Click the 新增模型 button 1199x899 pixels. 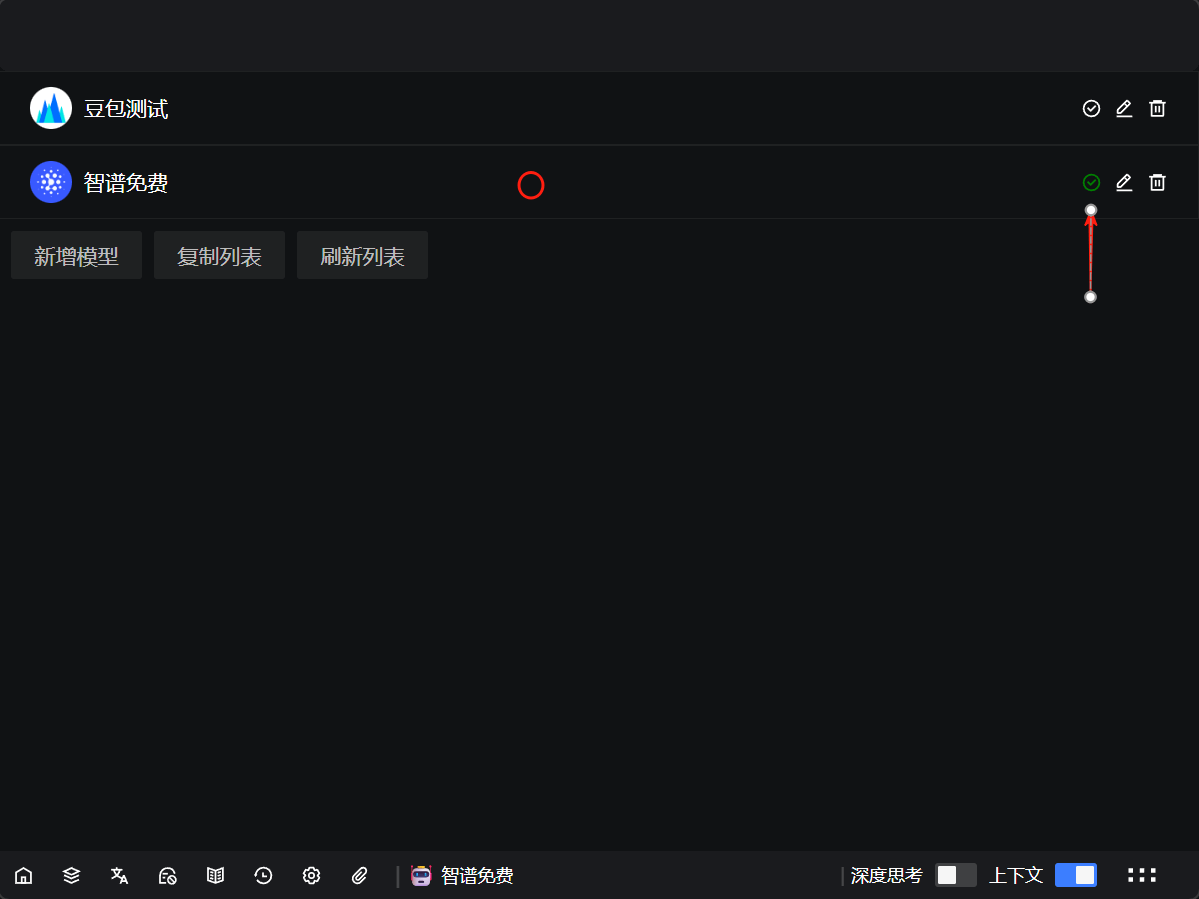coord(76,256)
